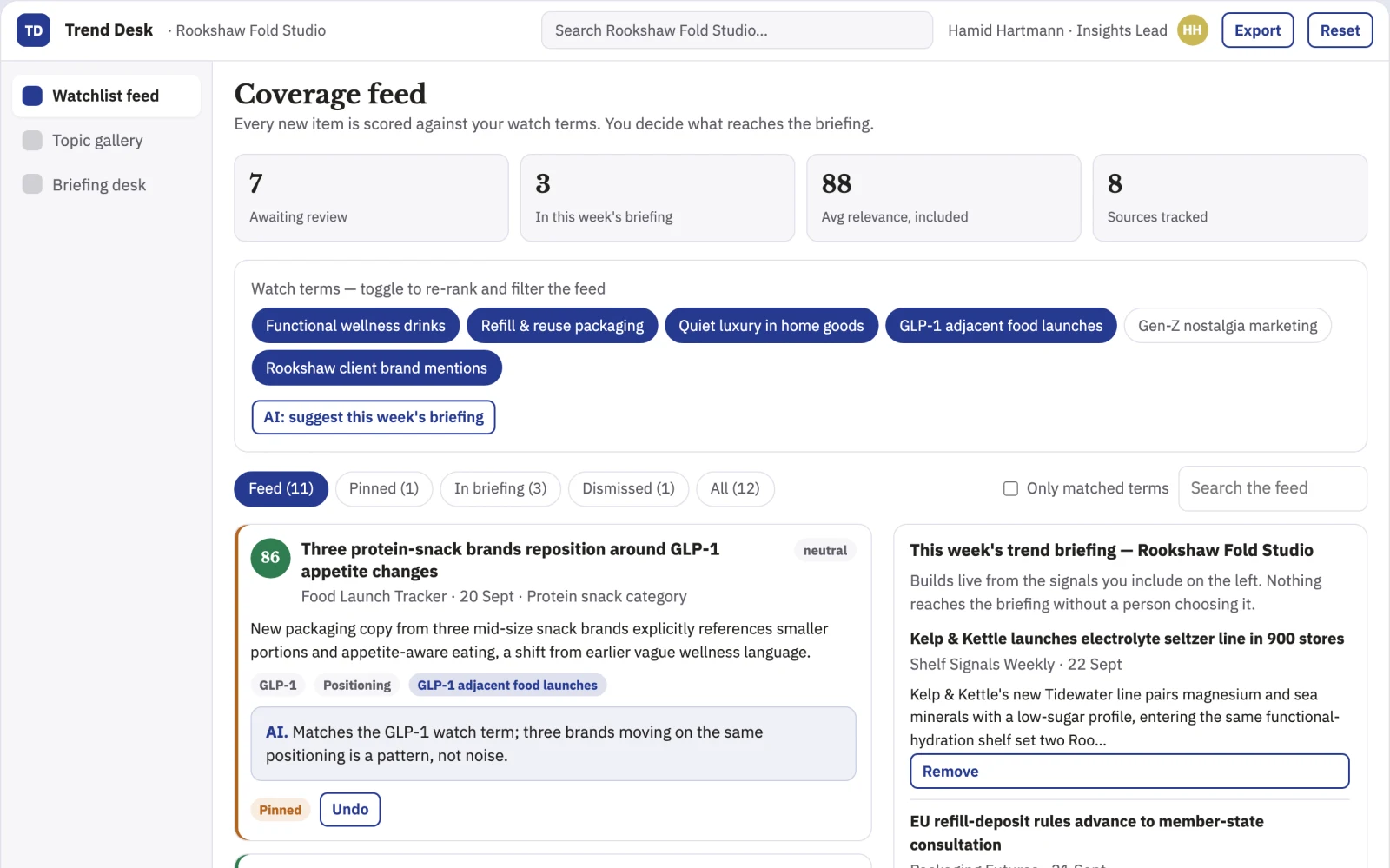This screenshot has height=868, width=1390.
Task: Open the Kelp & Kettle launches headline
Action: click(x=1127, y=639)
